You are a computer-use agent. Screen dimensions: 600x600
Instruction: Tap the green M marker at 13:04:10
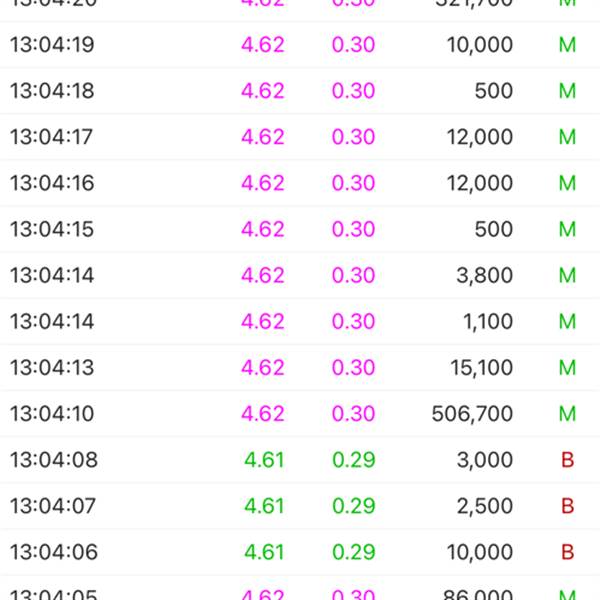click(567, 414)
